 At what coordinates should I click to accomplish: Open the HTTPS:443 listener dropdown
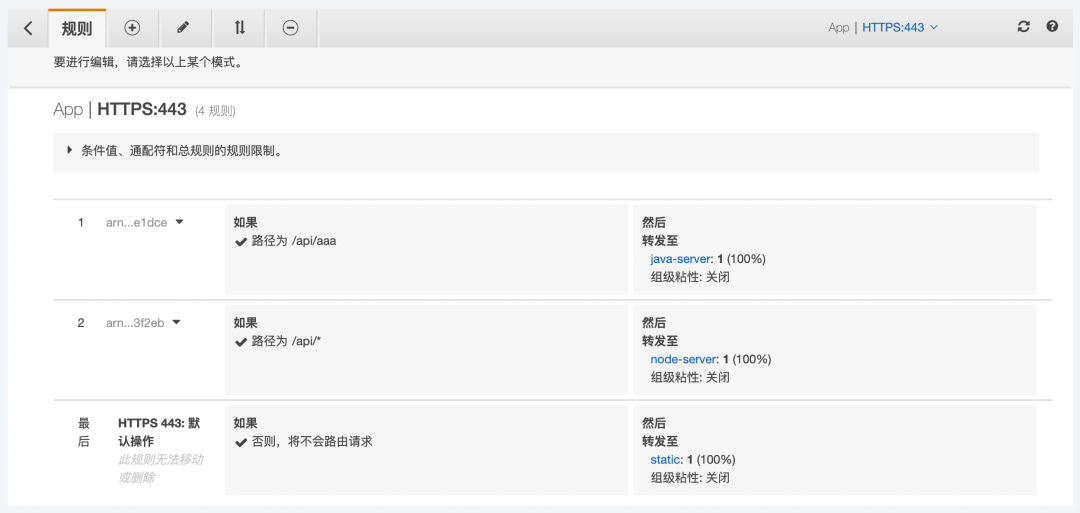click(x=900, y=27)
